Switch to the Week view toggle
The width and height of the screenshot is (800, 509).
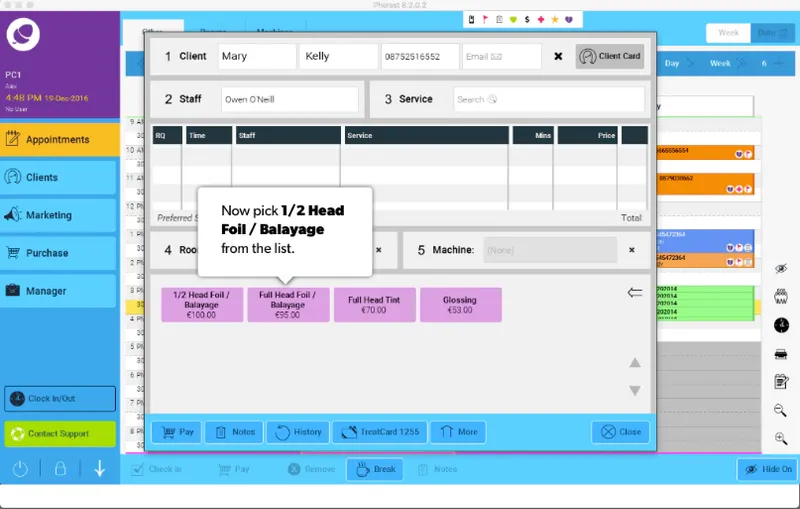coord(728,33)
